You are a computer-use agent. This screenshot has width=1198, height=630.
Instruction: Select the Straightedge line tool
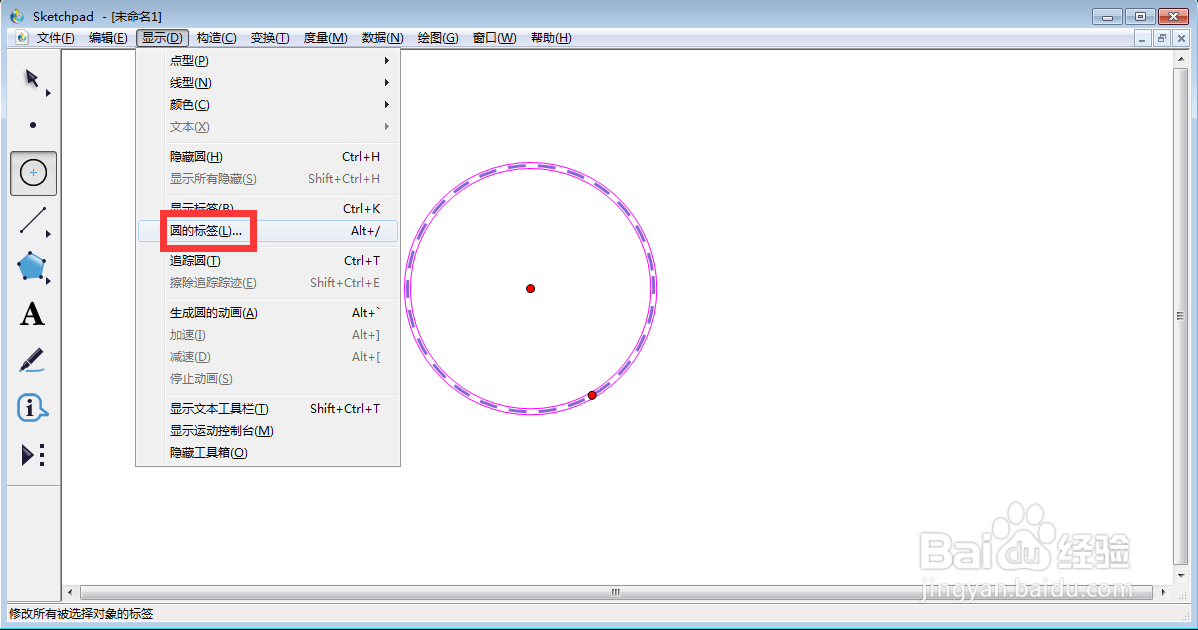point(32,220)
